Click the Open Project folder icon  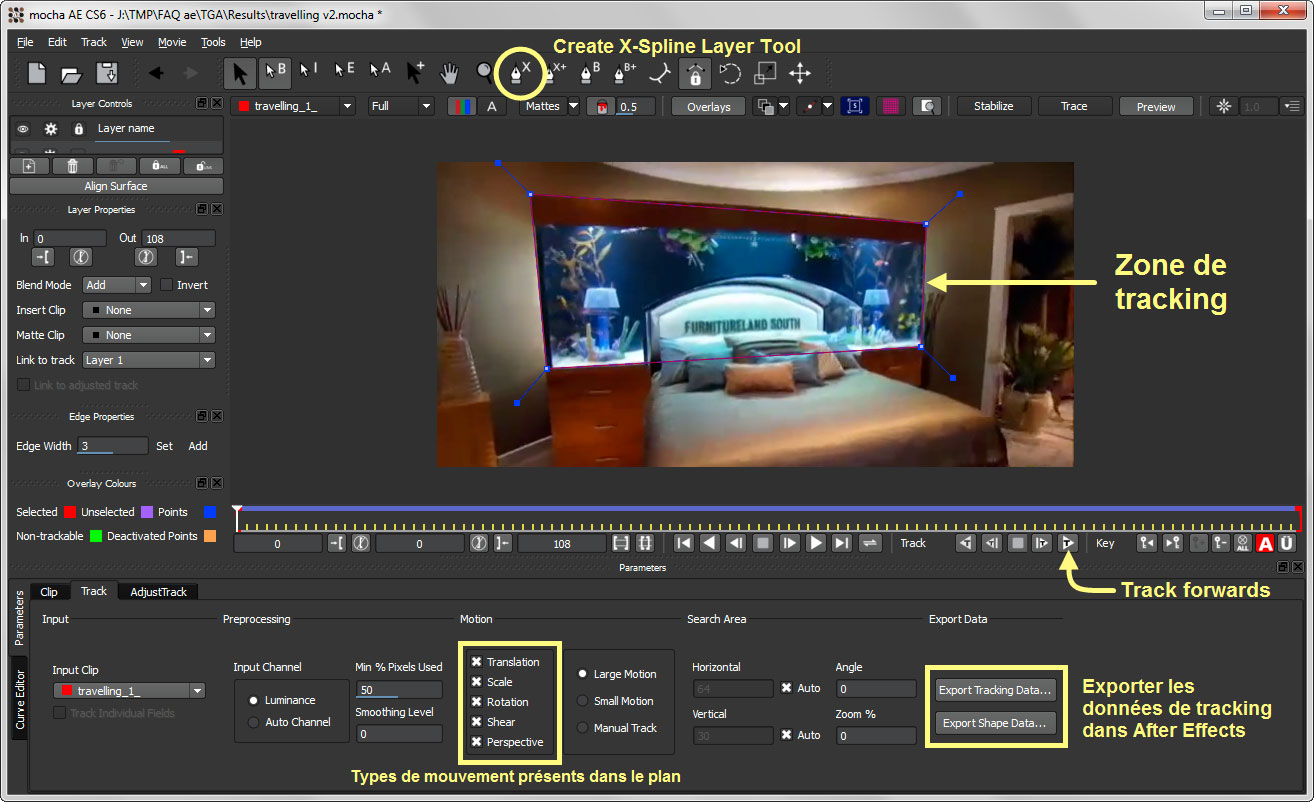(71, 73)
